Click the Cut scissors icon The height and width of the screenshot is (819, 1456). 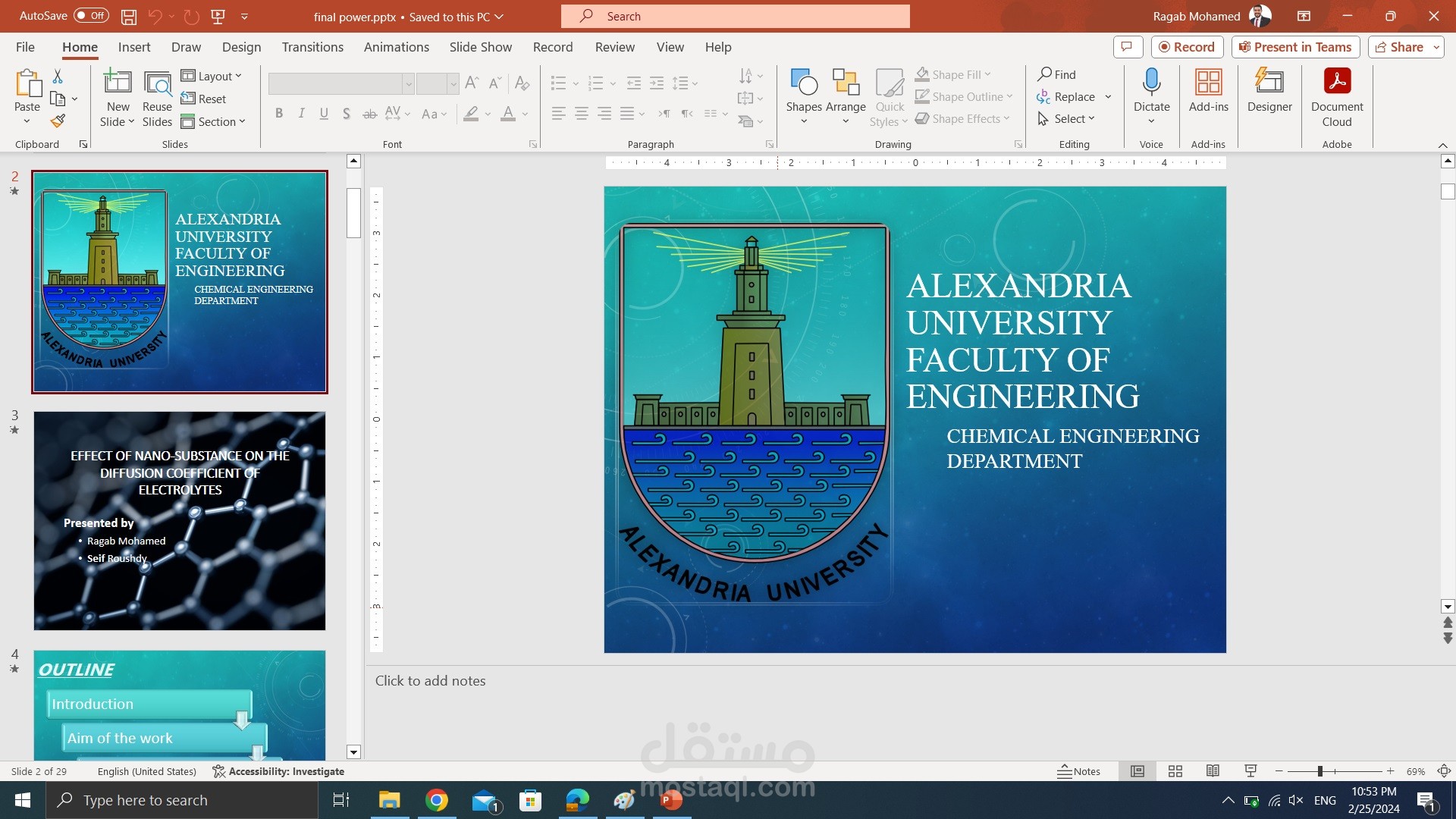58,76
